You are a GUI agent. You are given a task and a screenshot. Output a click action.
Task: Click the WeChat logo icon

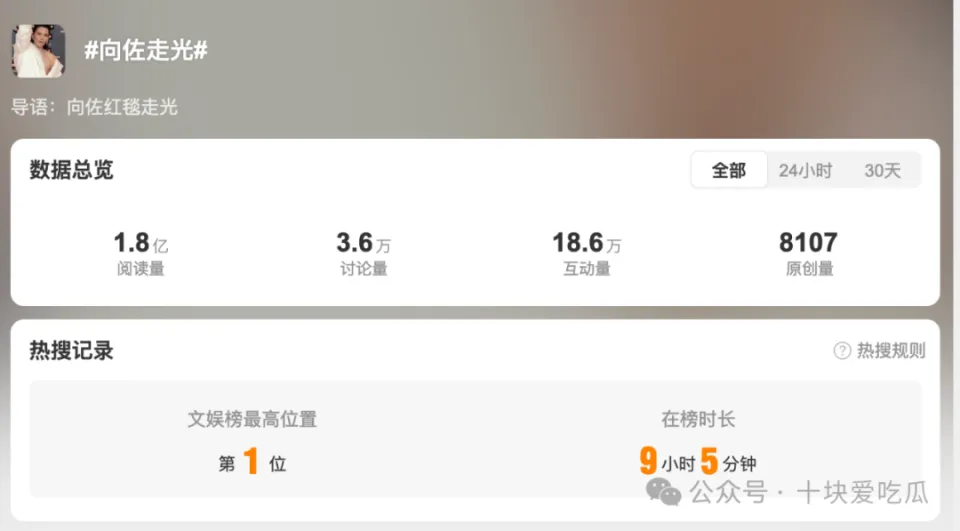[664, 492]
